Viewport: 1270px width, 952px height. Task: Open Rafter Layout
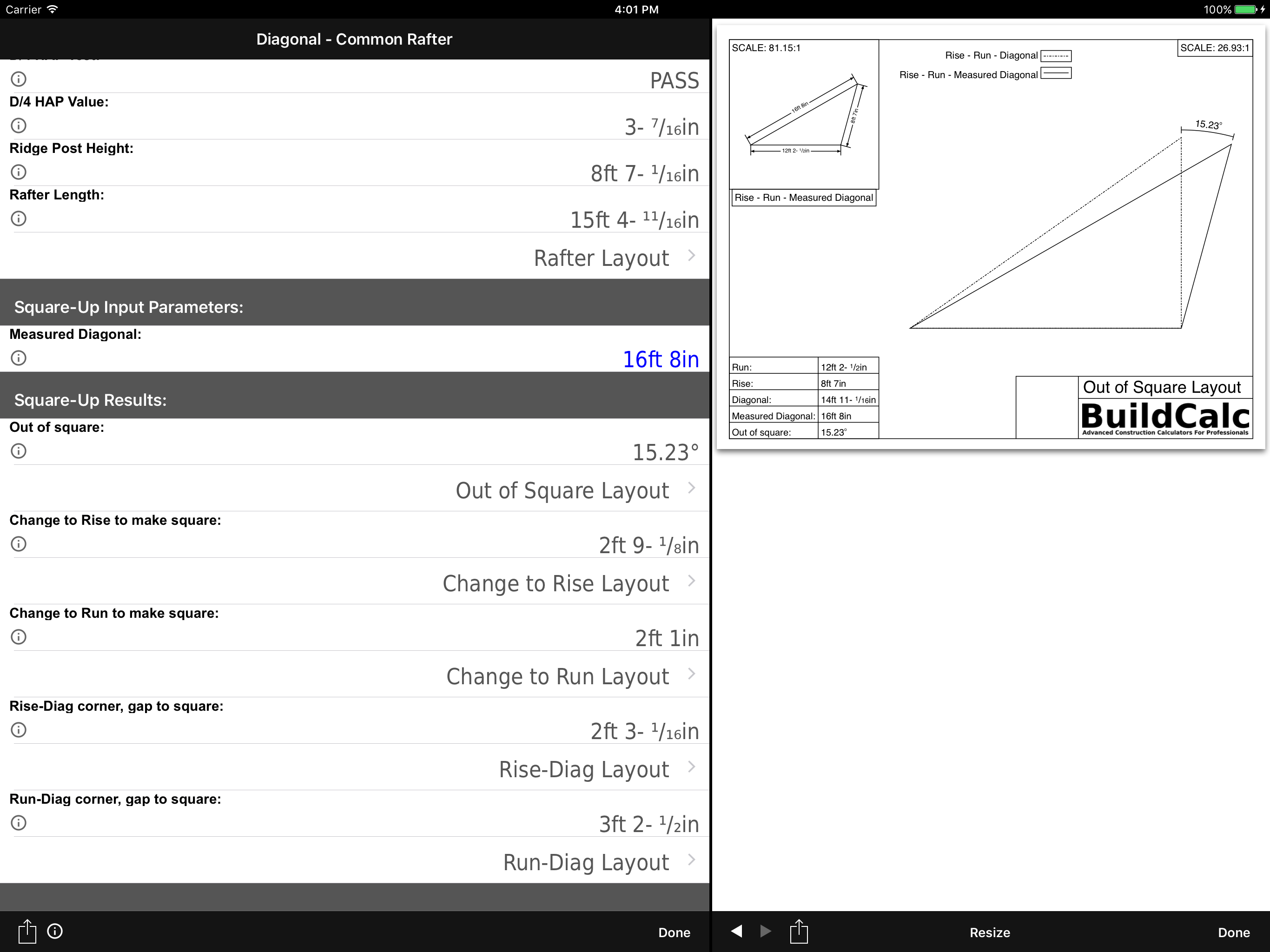tap(601, 258)
